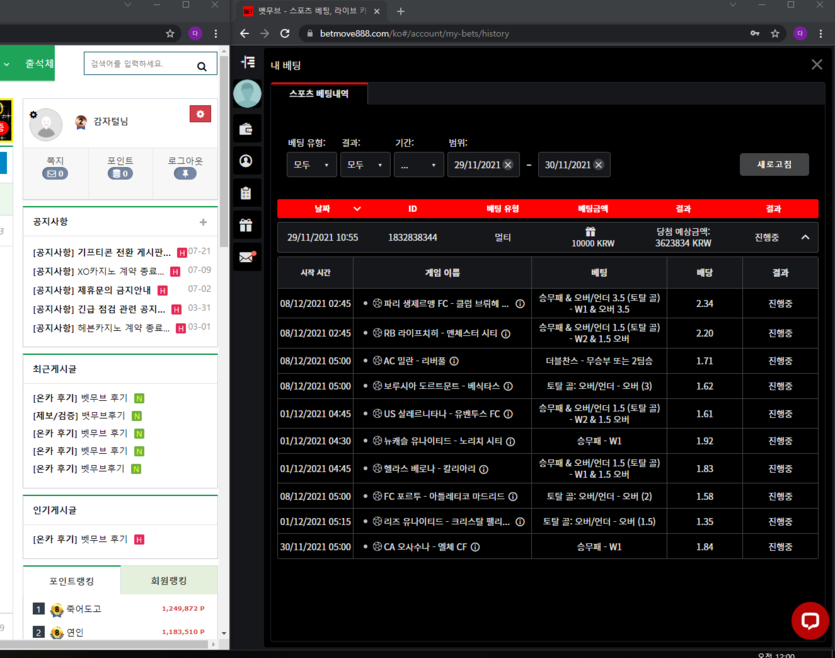Reload the betmove888 page

click(x=285, y=34)
